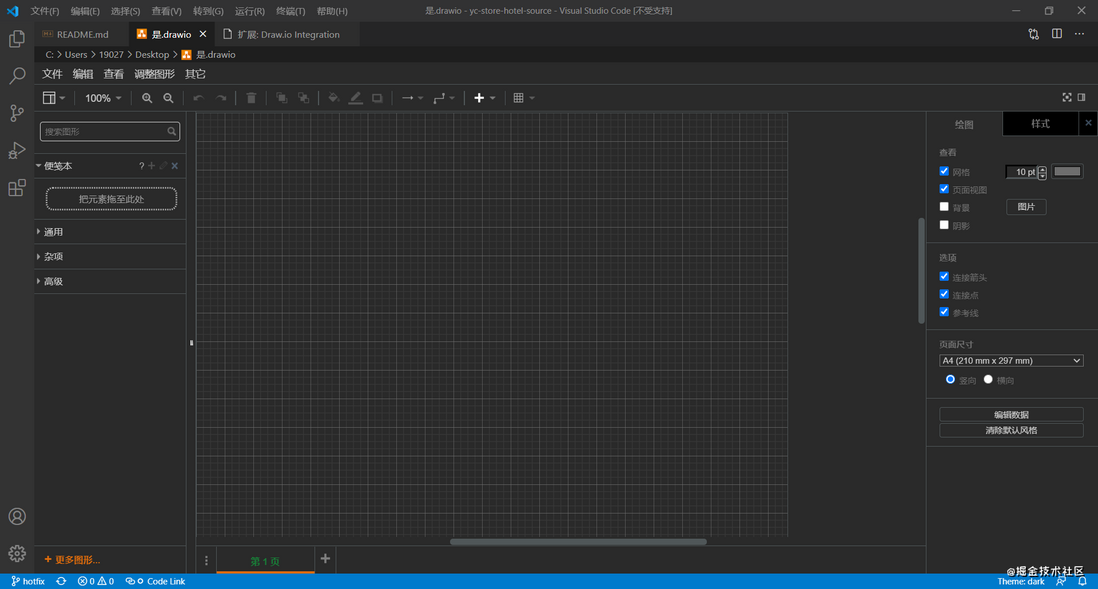Open the connection arrow dropdown
The height and width of the screenshot is (589, 1098).
click(x=412, y=98)
